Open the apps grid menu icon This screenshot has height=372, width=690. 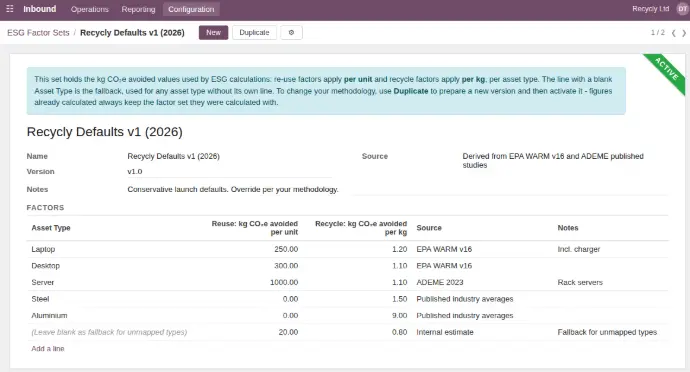(x=10, y=9)
